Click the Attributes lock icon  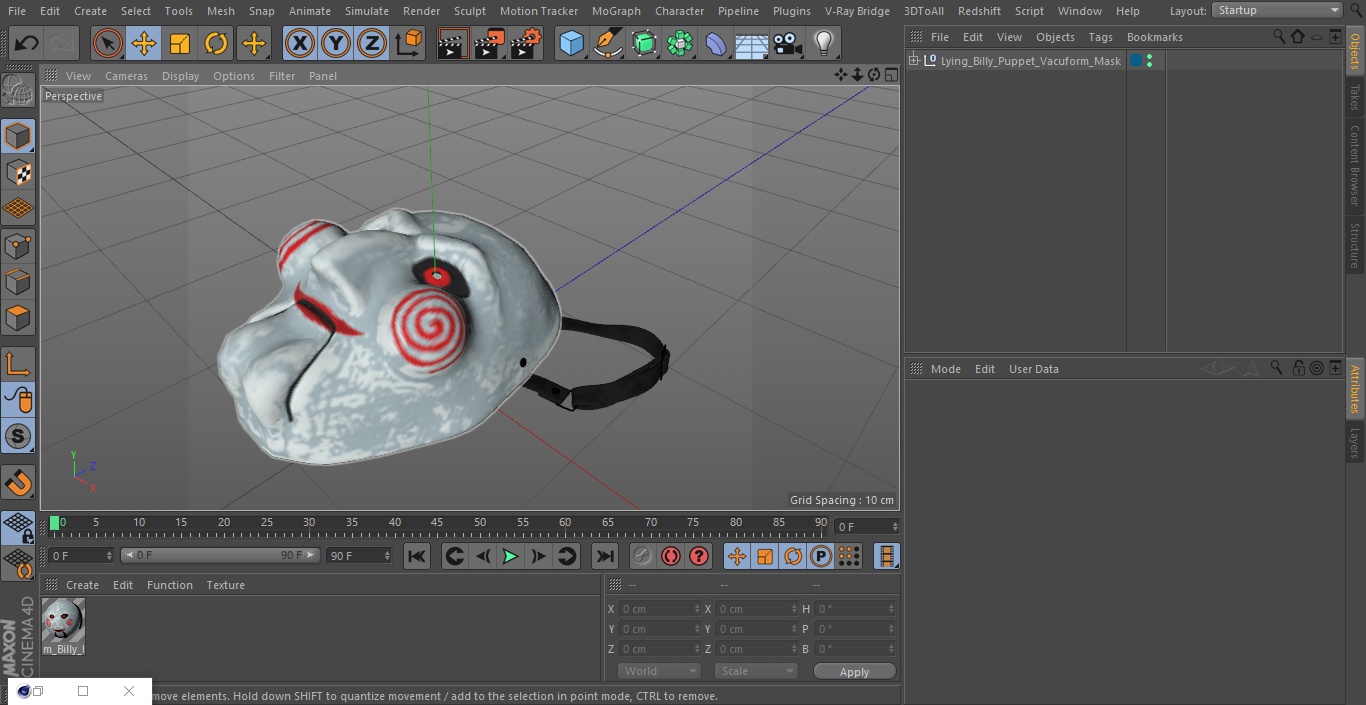click(1298, 368)
